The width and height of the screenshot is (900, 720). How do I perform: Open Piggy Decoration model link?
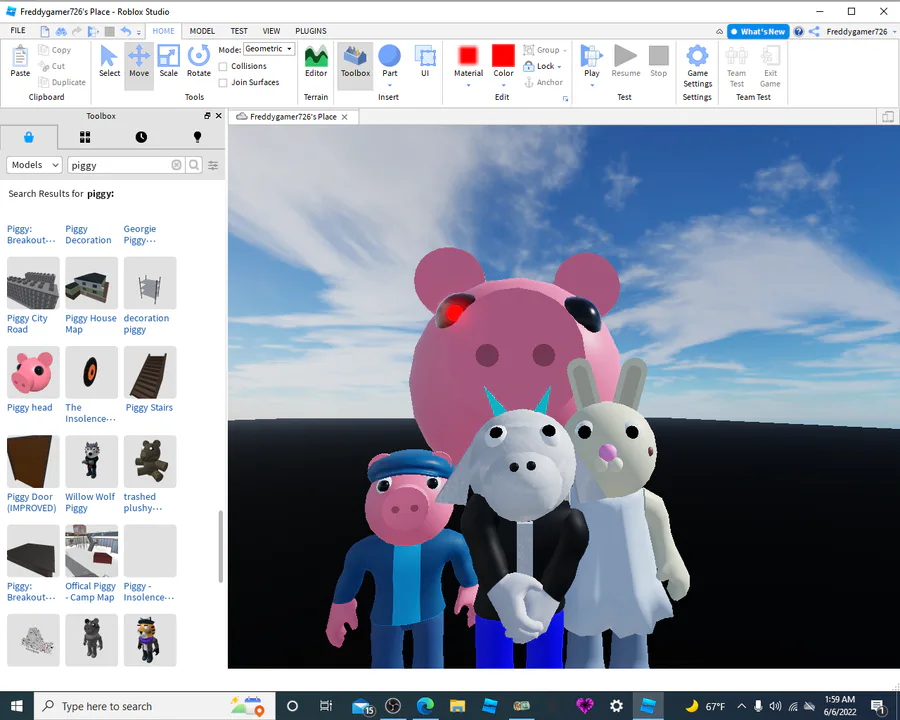tap(88, 234)
